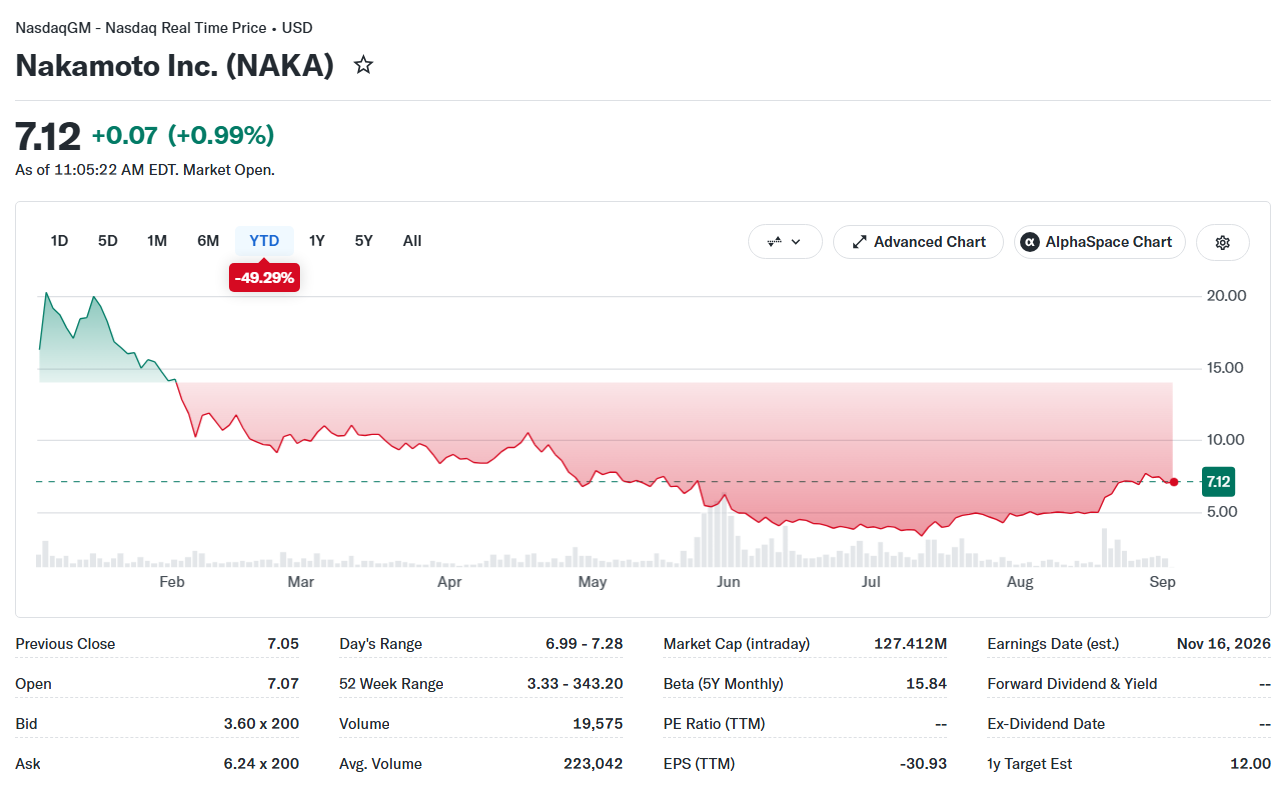Viewport: 1286px width, 791px height.
Task: Select the 5Y time range
Action: pyautogui.click(x=364, y=241)
